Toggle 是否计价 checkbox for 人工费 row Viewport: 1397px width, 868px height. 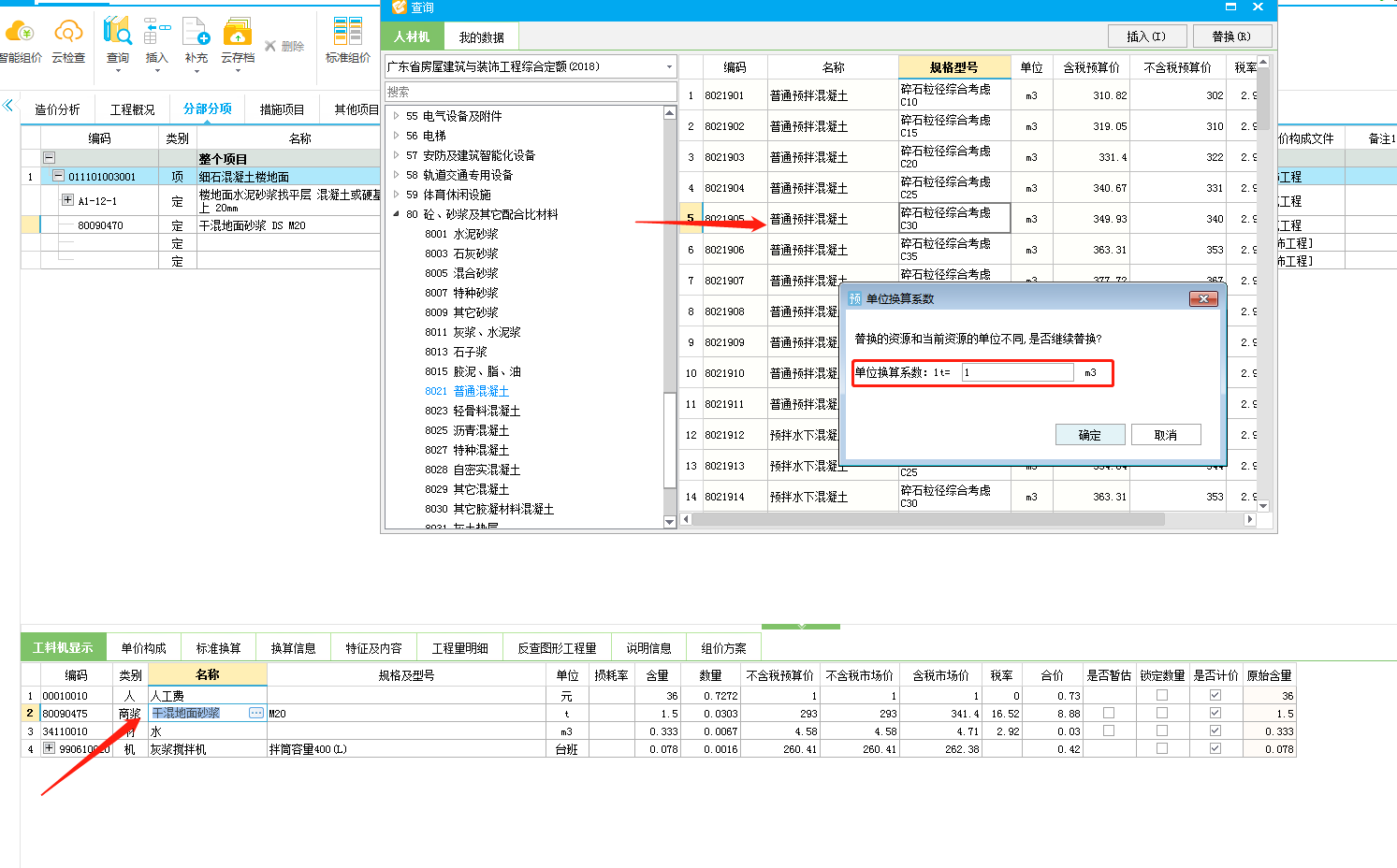point(1215,695)
